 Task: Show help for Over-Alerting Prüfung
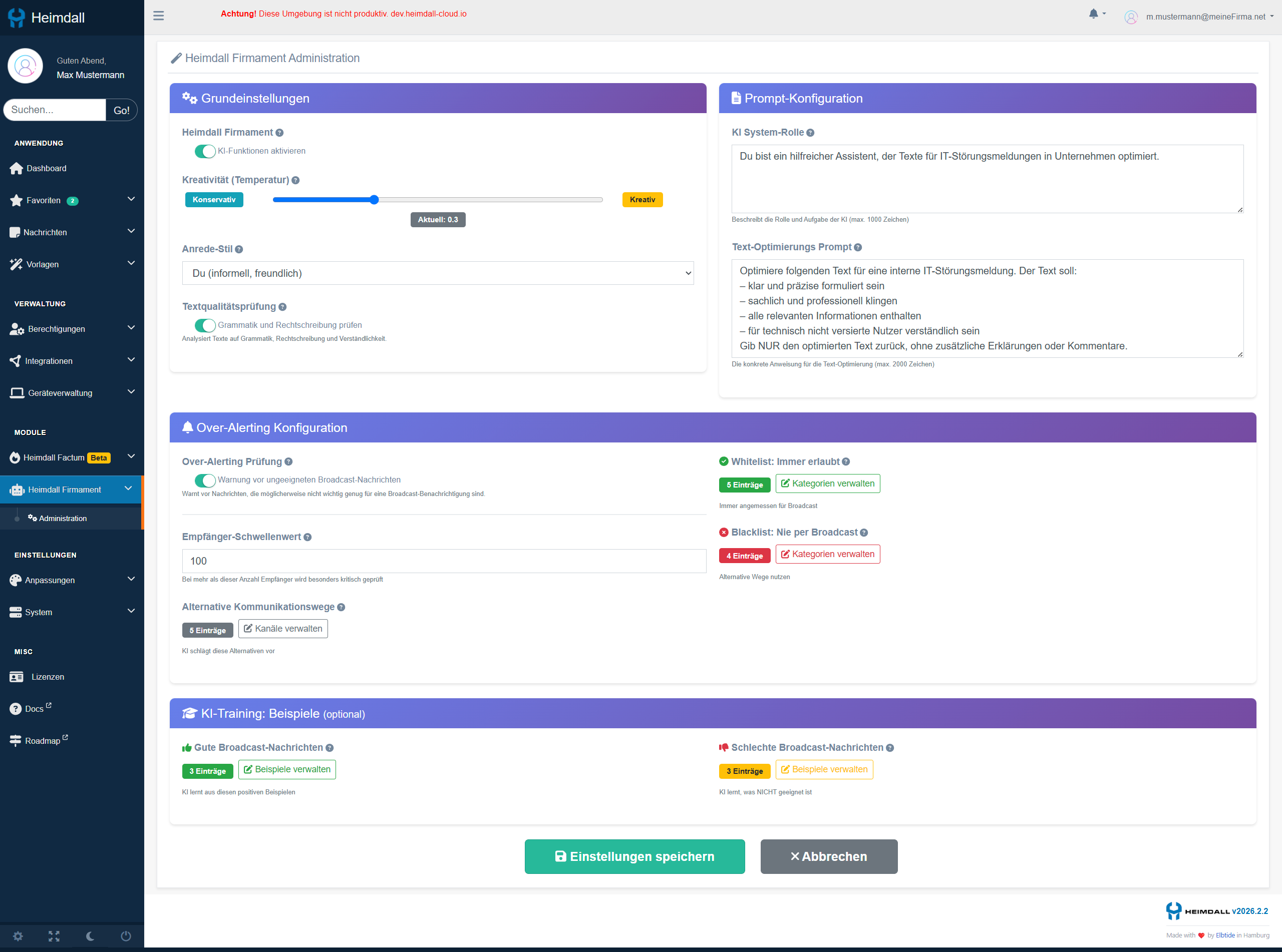(289, 462)
